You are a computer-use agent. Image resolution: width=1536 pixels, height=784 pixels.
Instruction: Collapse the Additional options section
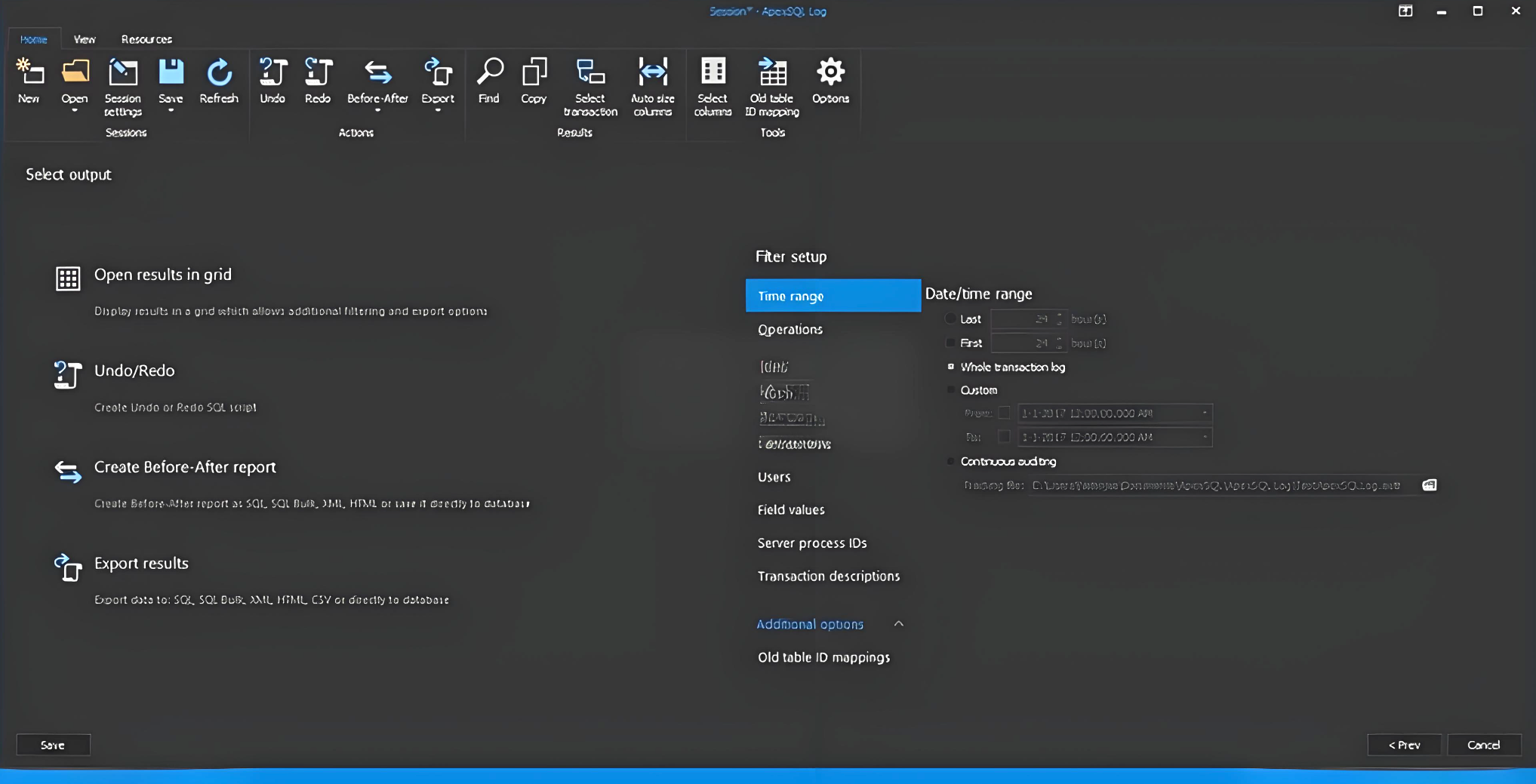[899, 624]
